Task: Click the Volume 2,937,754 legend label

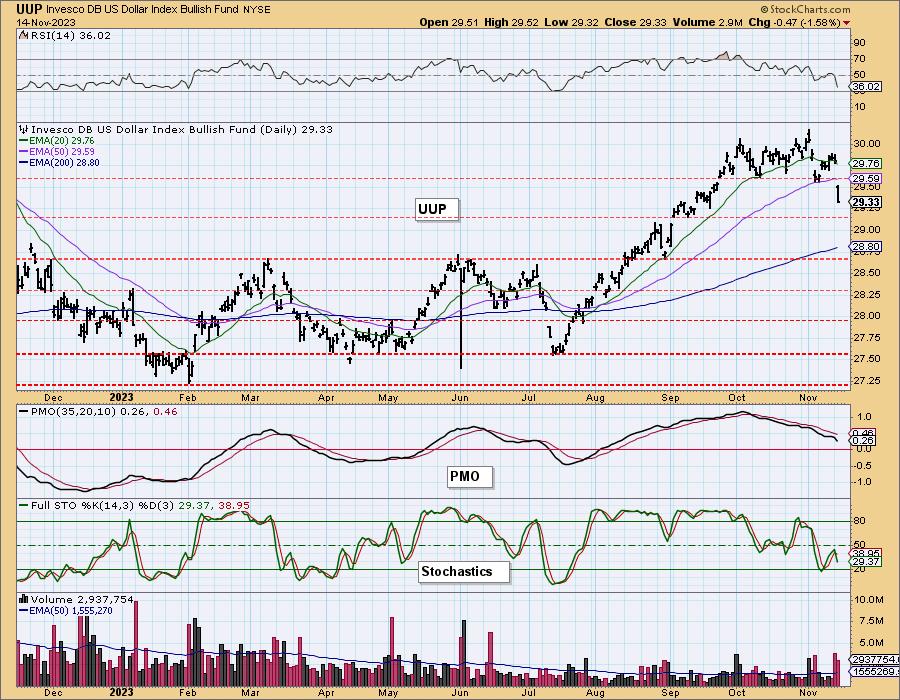Action: pyautogui.click(x=76, y=600)
